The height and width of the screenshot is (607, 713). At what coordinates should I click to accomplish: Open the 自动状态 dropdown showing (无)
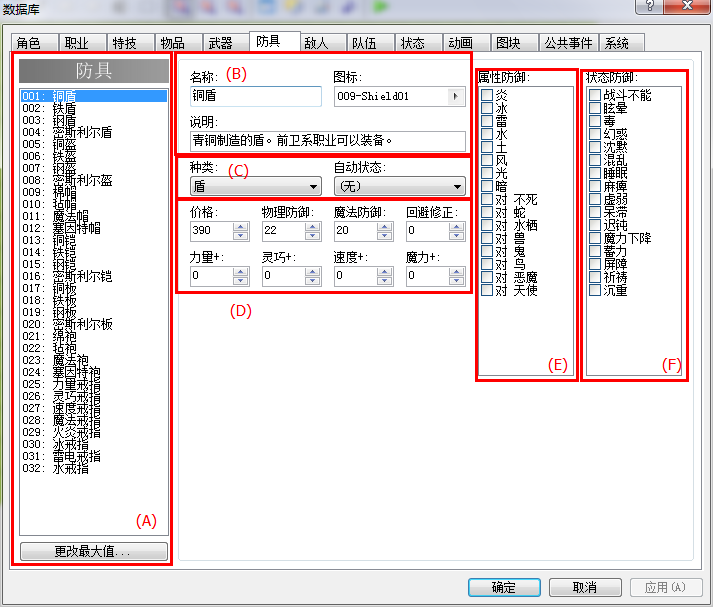[x=399, y=186]
